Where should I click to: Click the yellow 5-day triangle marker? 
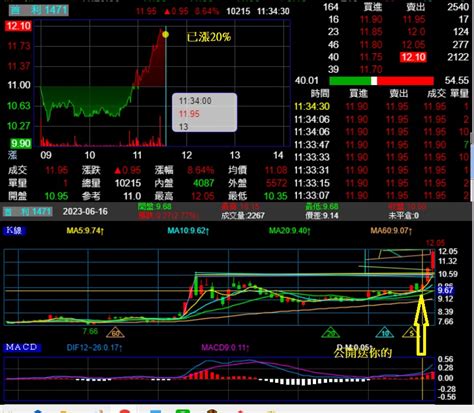pyautogui.click(x=411, y=333)
